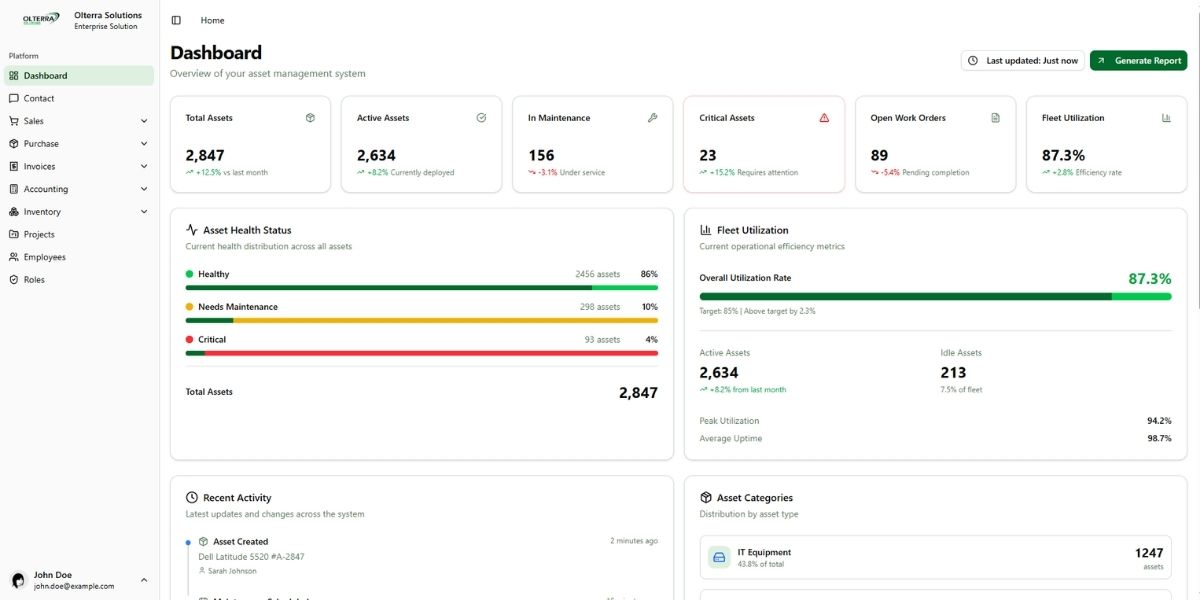This screenshot has height=600, width=1200.
Task: Navigate to Employees
Action: 80,257
